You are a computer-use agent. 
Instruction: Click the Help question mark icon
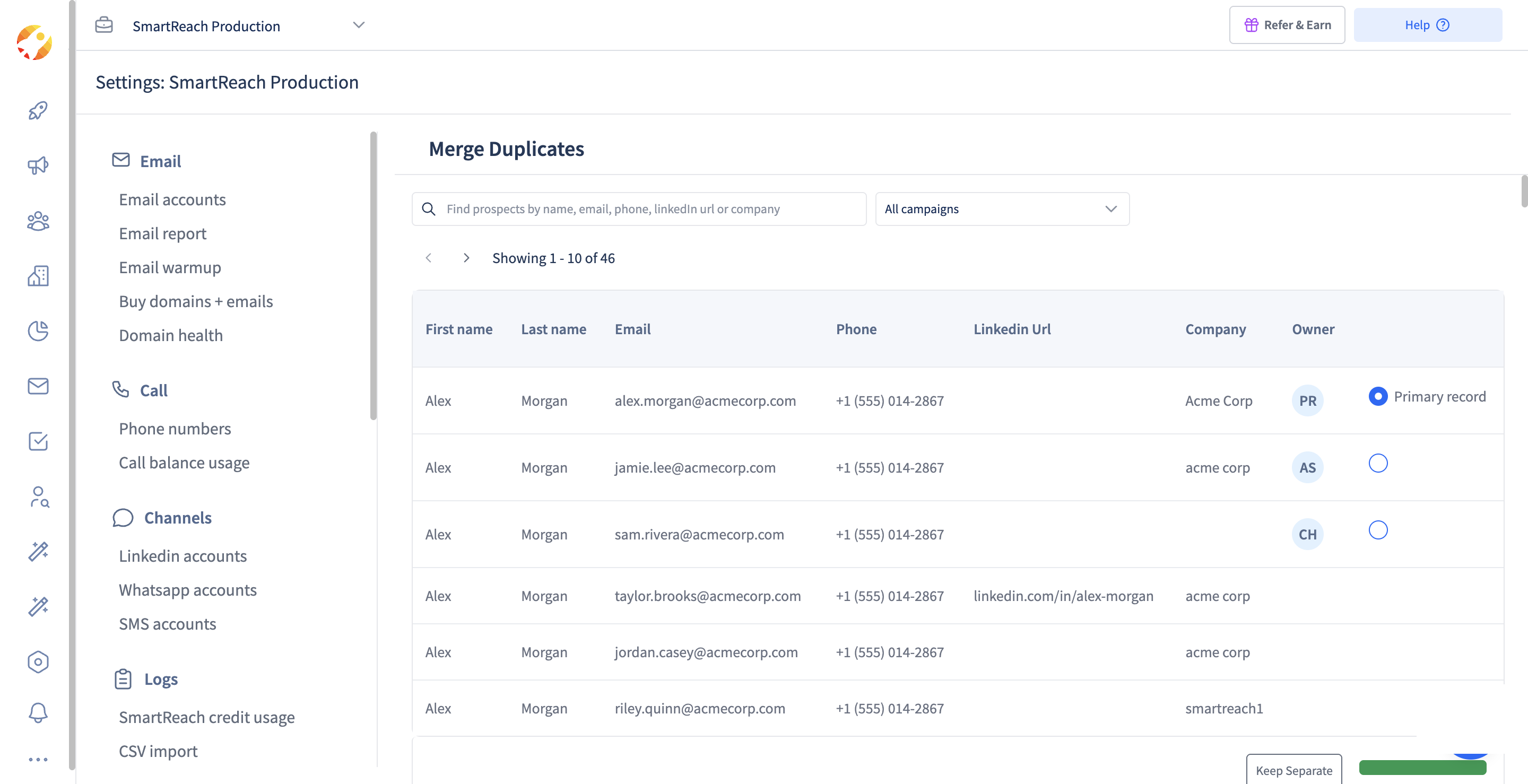click(1443, 25)
